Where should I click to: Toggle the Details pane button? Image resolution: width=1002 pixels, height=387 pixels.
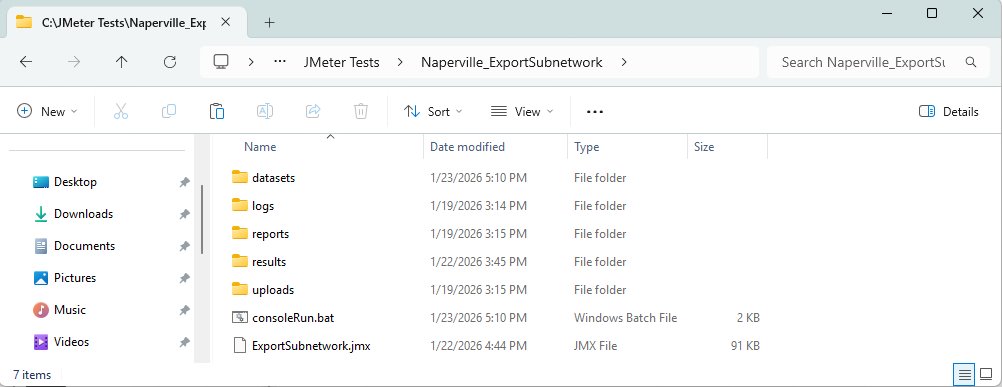click(x=948, y=112)
